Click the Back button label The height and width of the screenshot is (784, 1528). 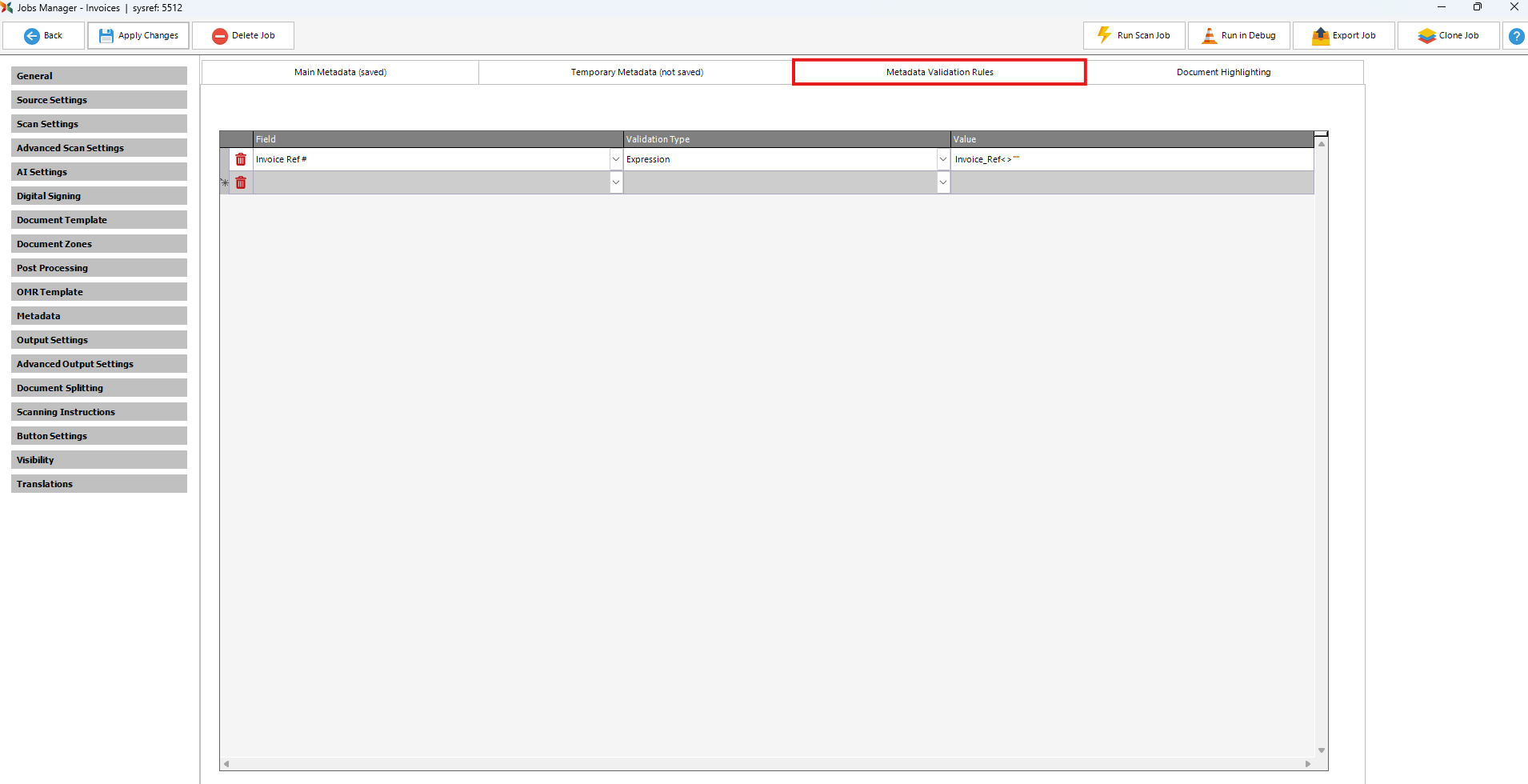click(53, 36)
